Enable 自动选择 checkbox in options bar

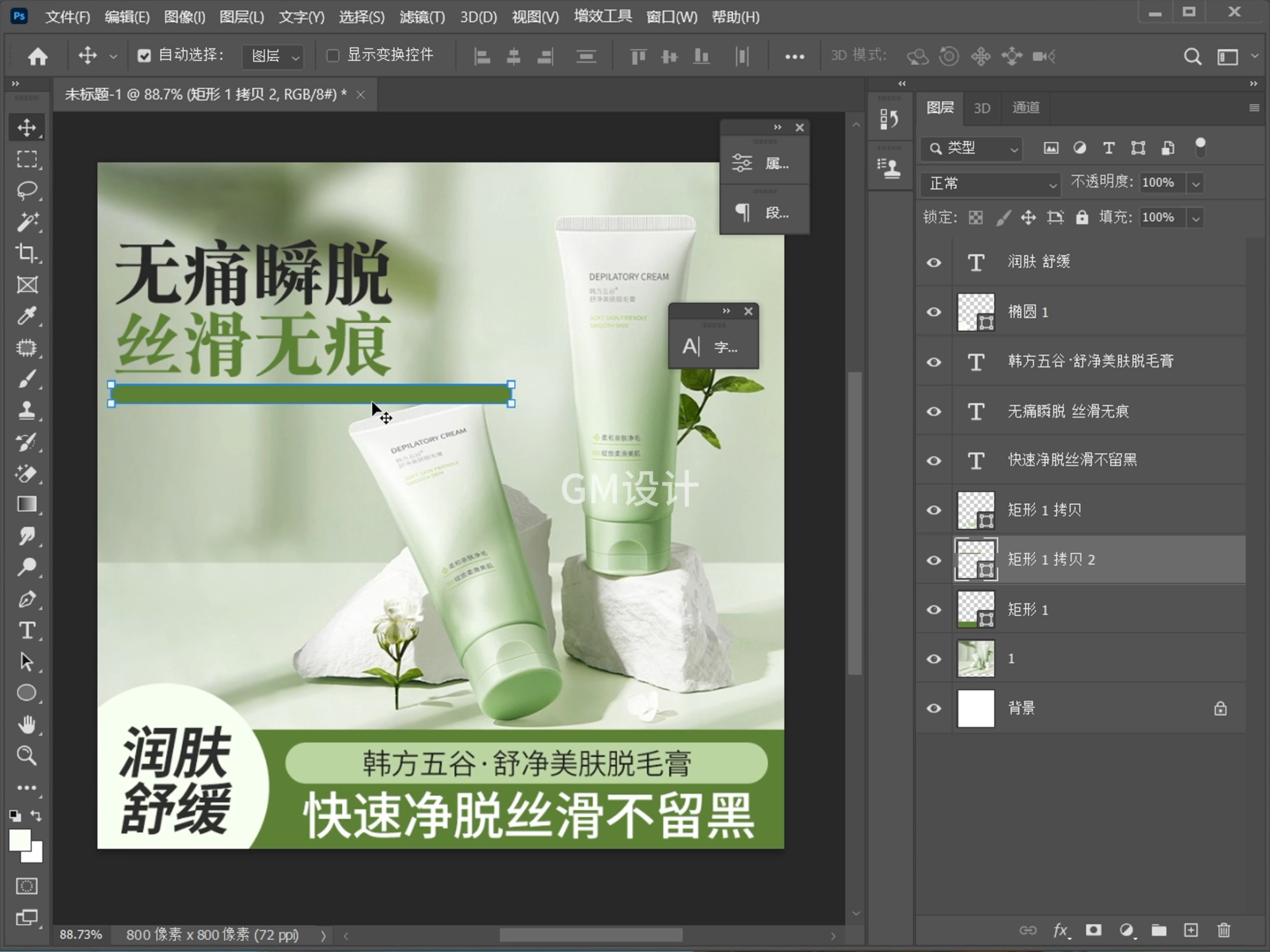(143, 55)
